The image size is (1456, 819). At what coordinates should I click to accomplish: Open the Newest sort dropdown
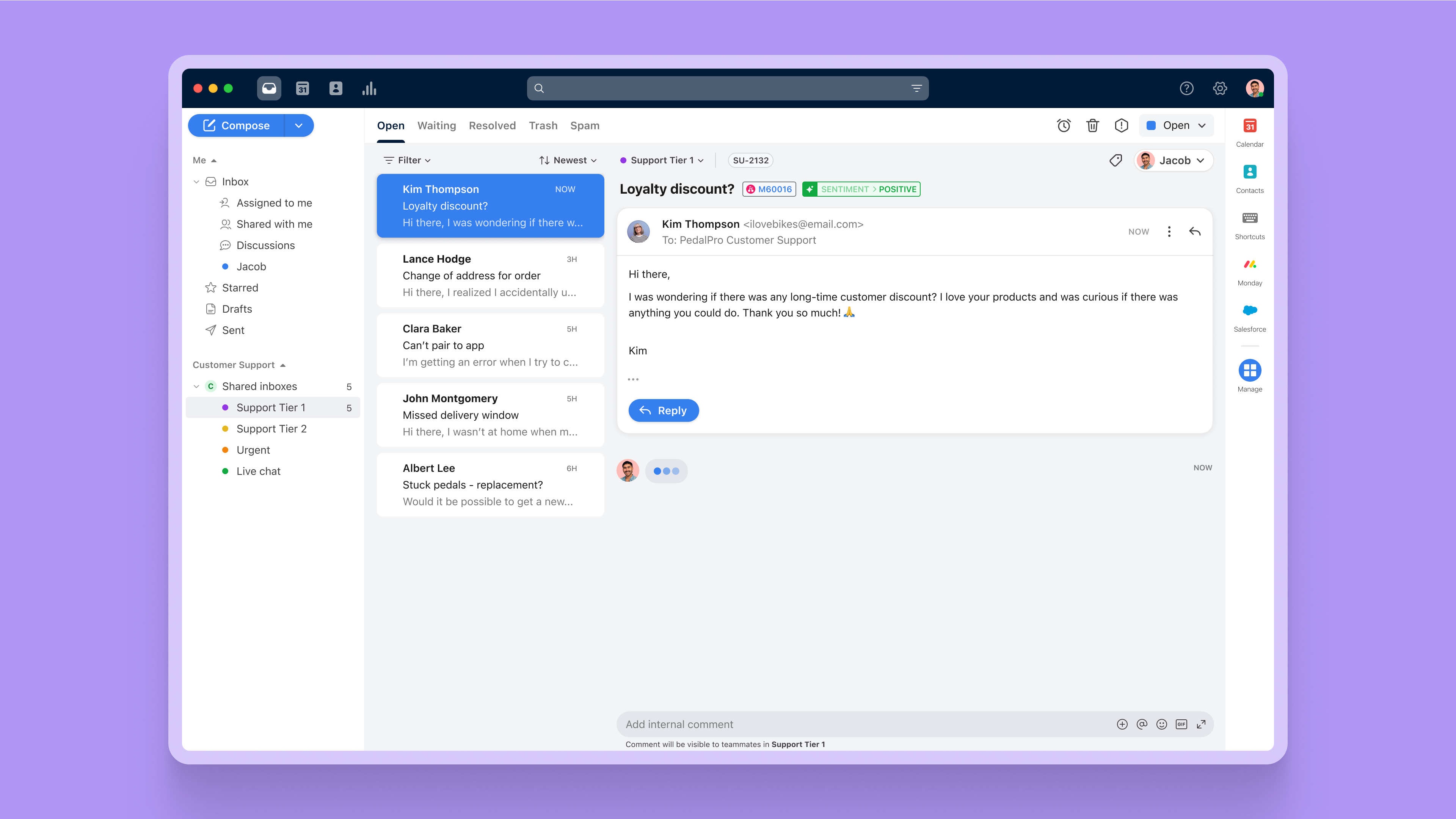[568, 160]
